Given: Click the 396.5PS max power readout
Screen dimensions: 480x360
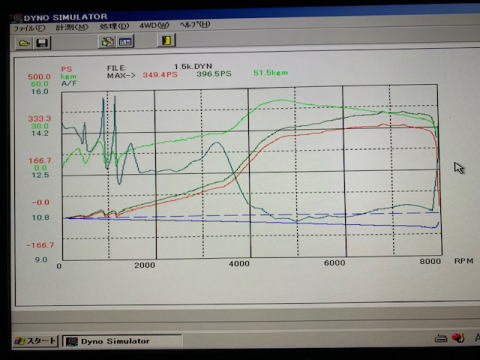Looking at the screenshot, I should click(x=214, y=74).
